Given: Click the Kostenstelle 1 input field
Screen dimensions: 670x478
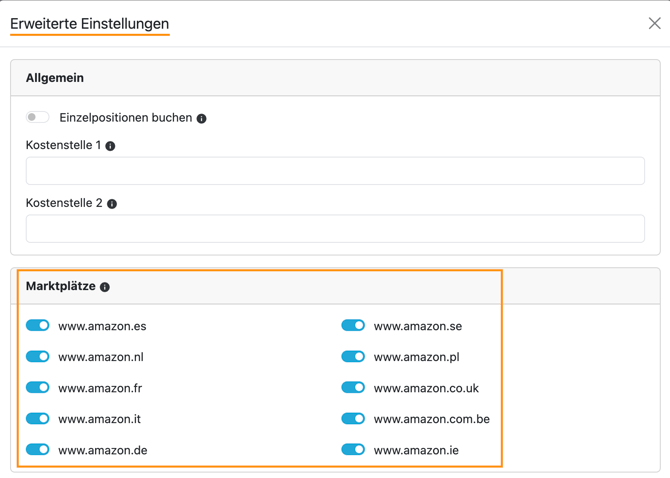Looking at the screenshot, I should (335, 171).
